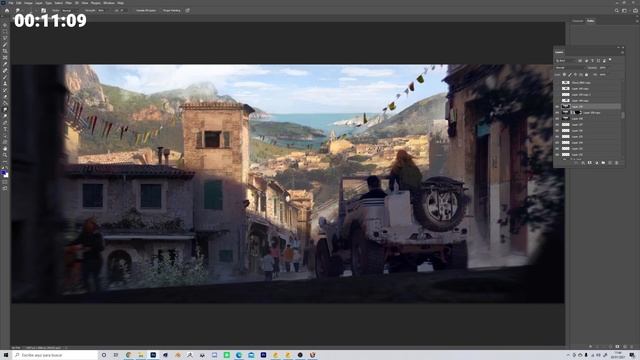The width and height of the screenshot is (640, 360).
Task: Toggle the Sample All Layers checkbox
Action: point(146,11)
